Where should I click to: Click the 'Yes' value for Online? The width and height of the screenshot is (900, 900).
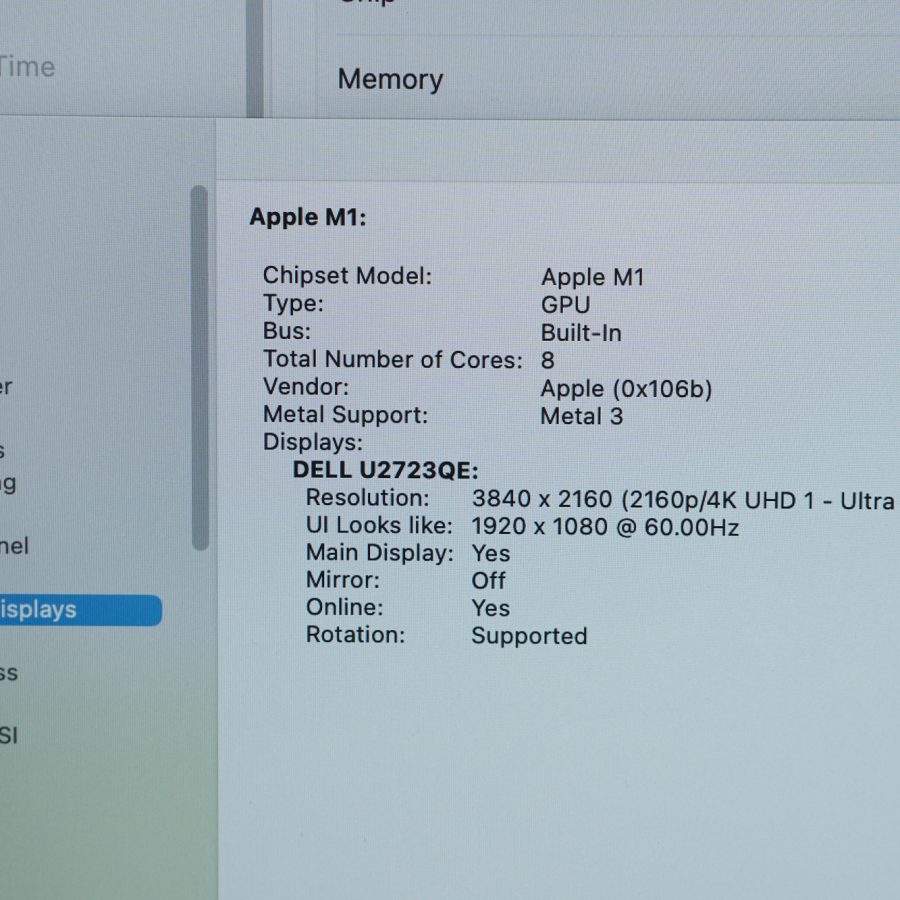coord(491,608)
